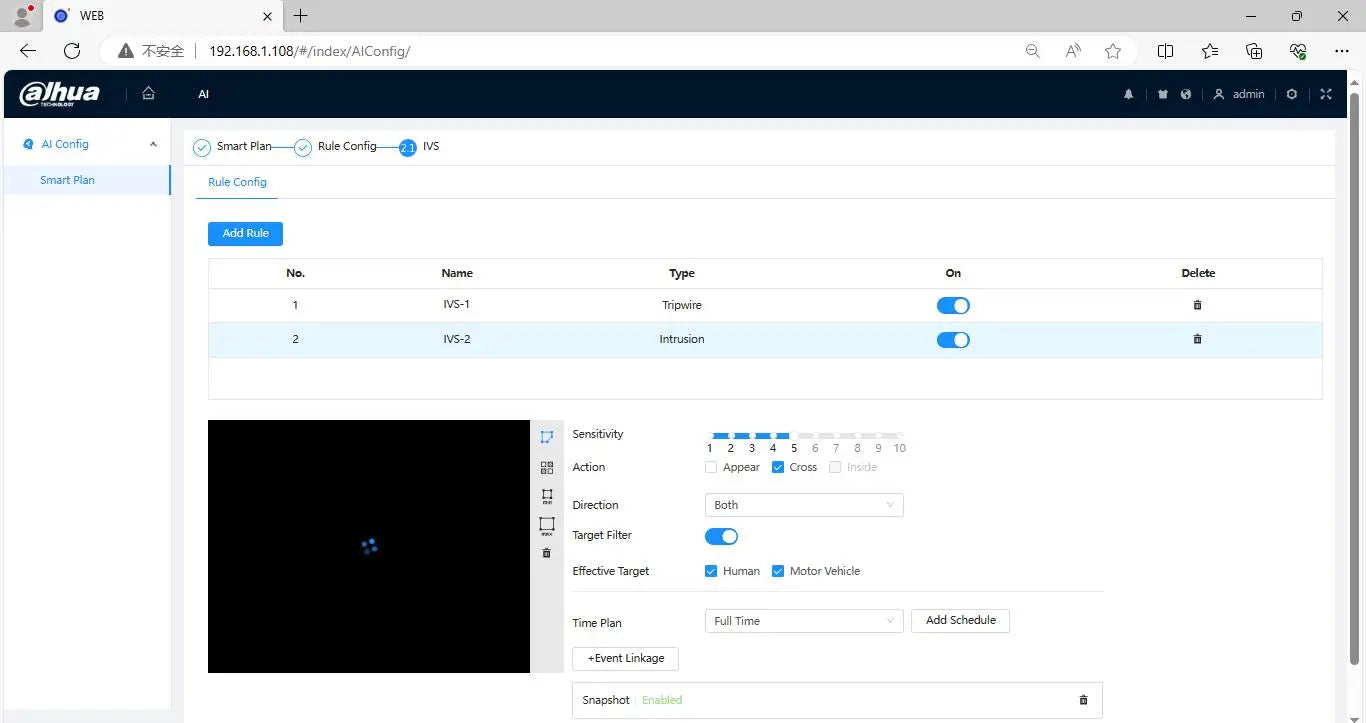The image size is (1366, 723).
Task: Click the home icon in header
Action: tap(148, 93)
